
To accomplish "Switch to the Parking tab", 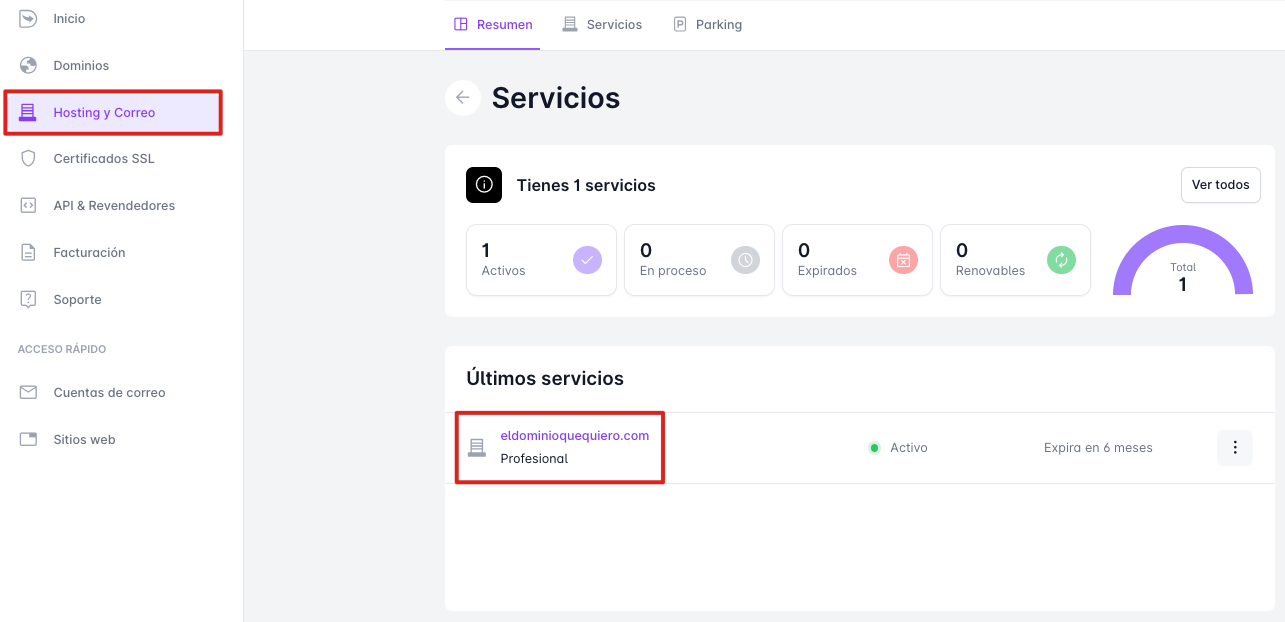I will point(707,24).
